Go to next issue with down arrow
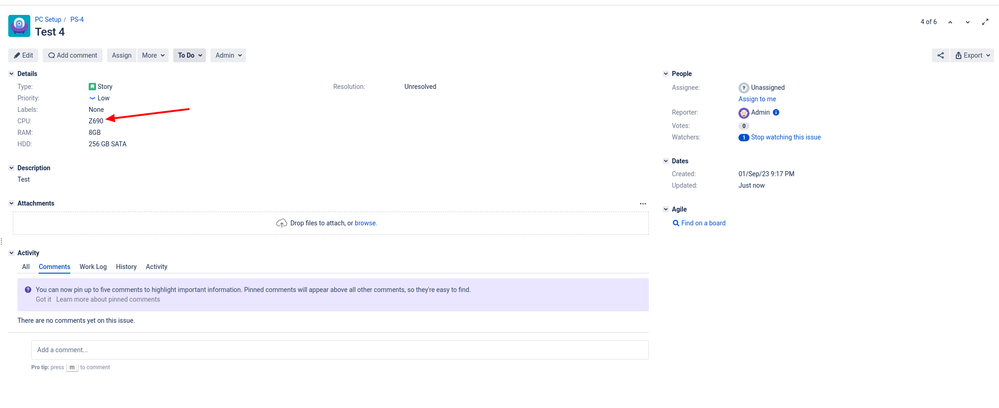The width and height of the screenshot is (999, 408). [x=968, y=22]
